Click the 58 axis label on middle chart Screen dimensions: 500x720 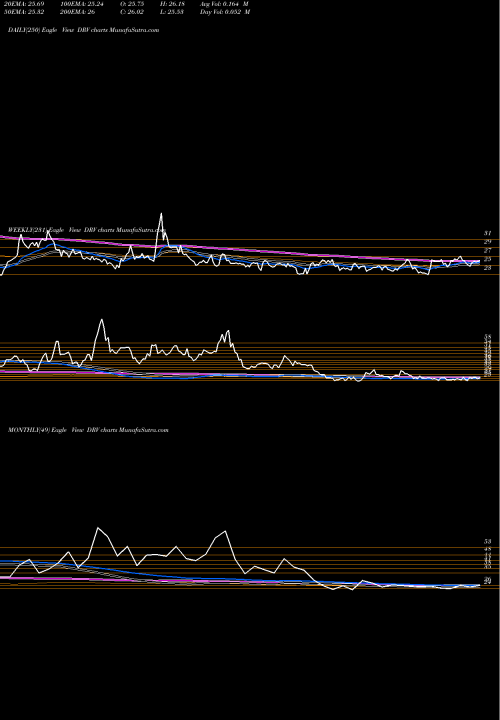pyautogui.click(x=488, y=337)
